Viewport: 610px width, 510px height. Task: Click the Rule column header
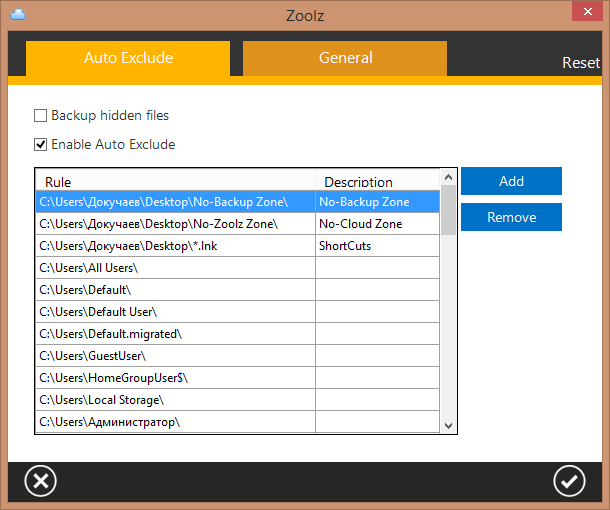pyautogui.click(x=175, y=181)
